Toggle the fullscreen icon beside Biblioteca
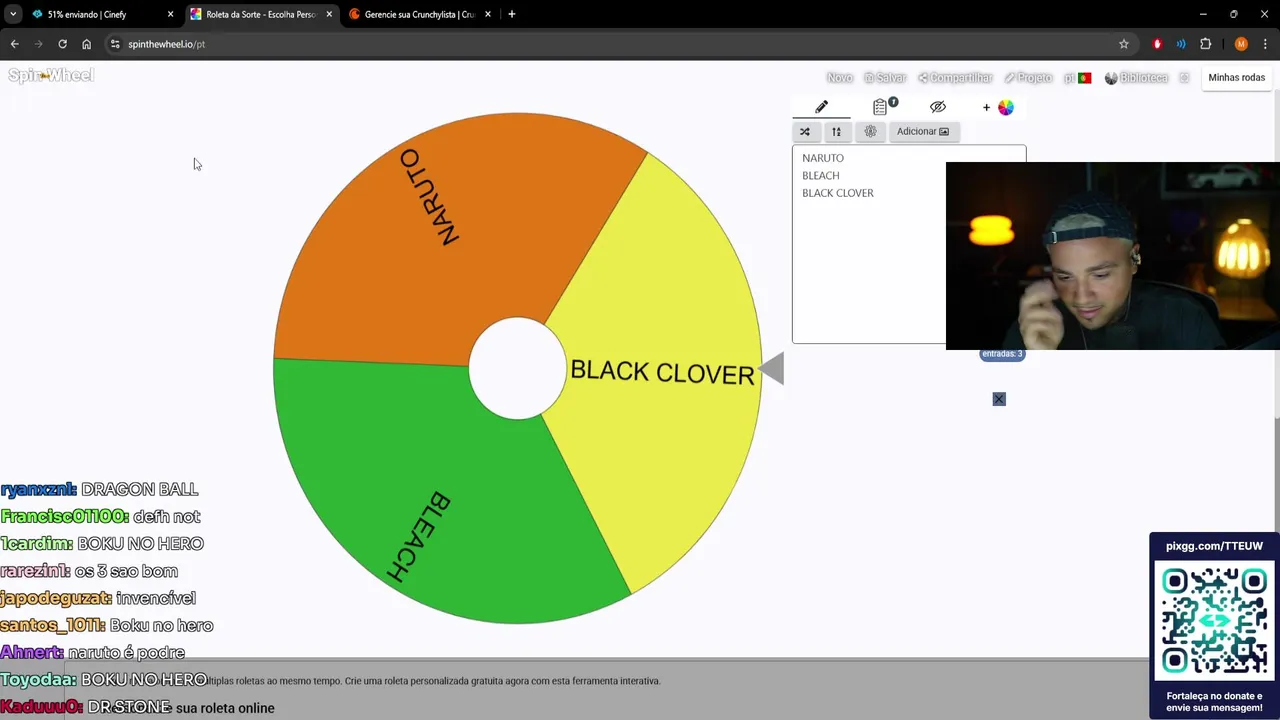Image resolution: width=1280 pixels, height=720 pixels. tap(1184, 77)
